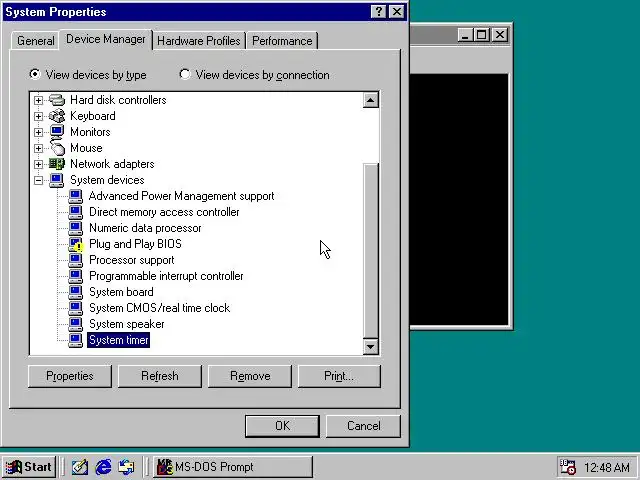Screen dimensions: 640x480
Task: Click the icon beside Programmable interrupt controller
Action: 76,276
